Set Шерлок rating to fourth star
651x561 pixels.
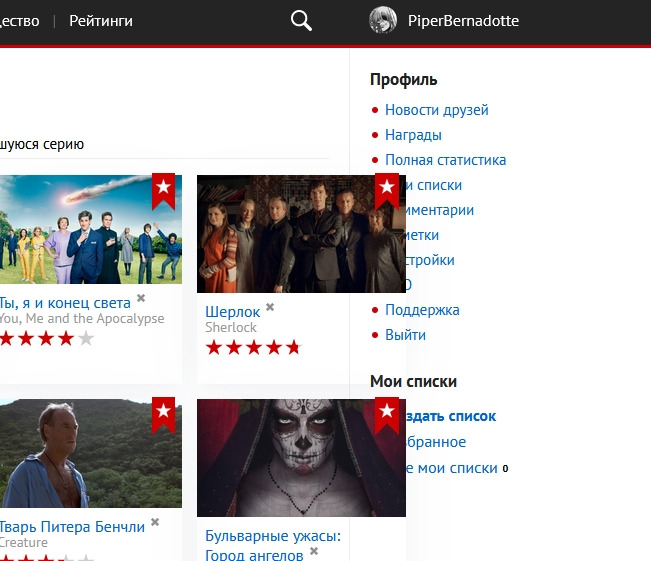coord(274,348)
